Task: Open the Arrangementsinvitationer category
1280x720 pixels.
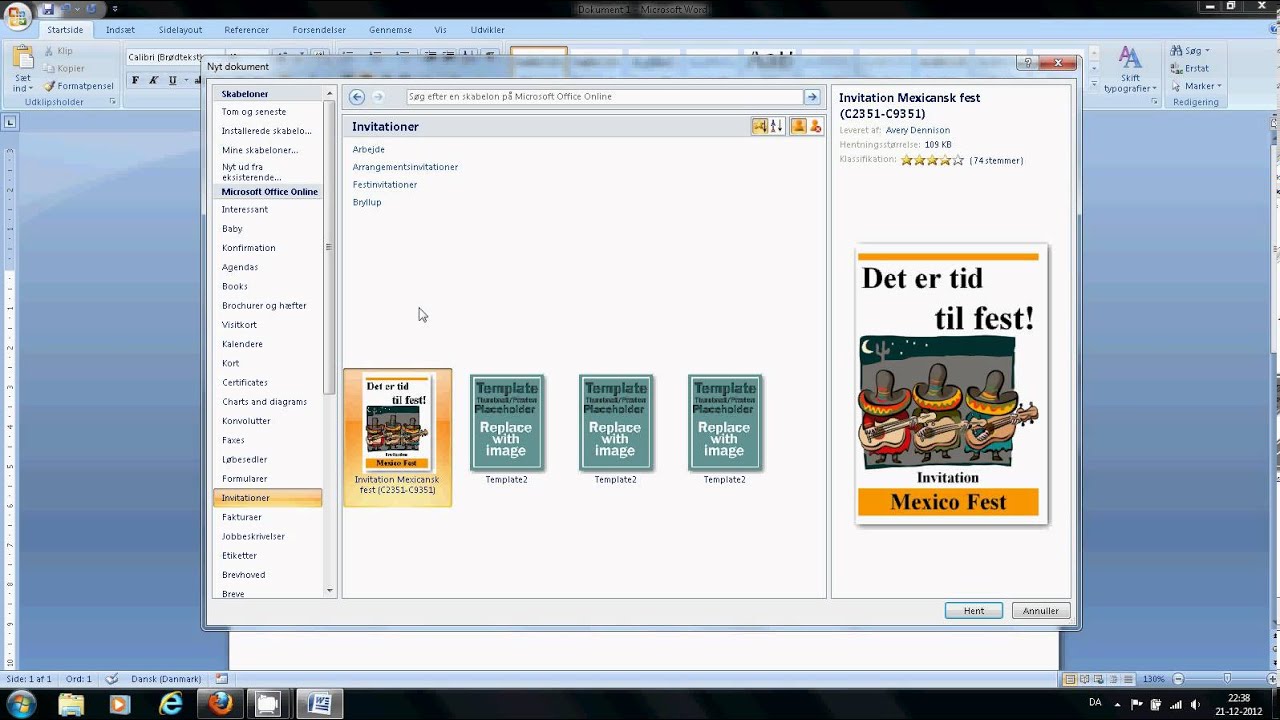Action: pyautogui.click(x=405, y=167)
